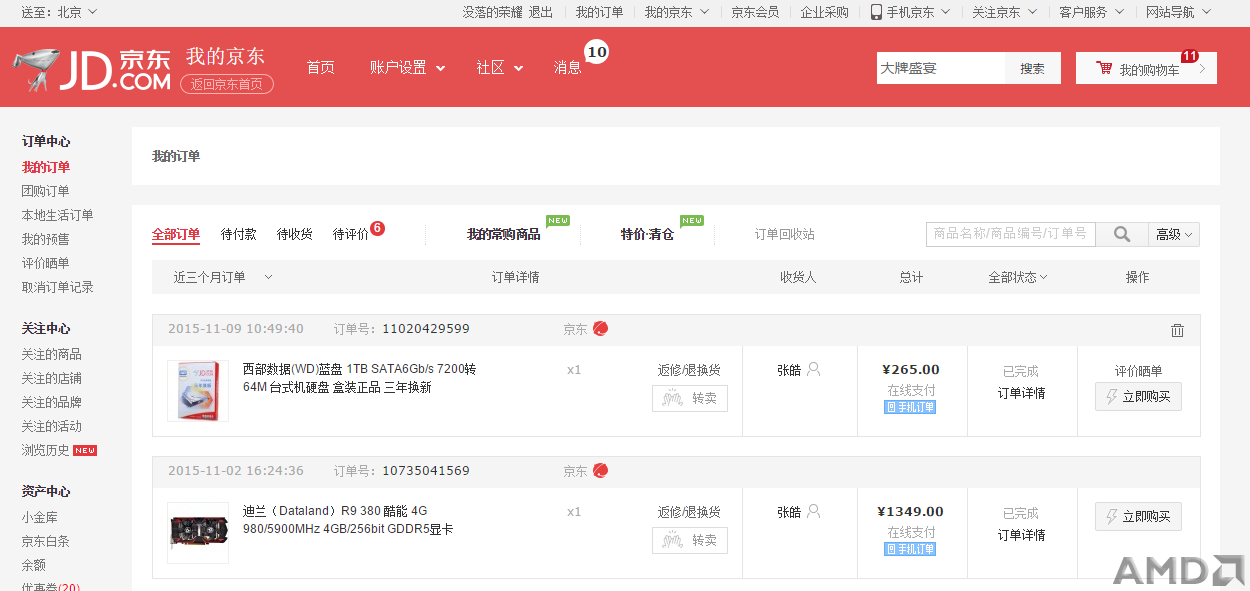Image resolution: width=1250 pixels, height=591 pixels.
Task: Click red JD seller icon on order 10735041569
Action: coord(600,470)
